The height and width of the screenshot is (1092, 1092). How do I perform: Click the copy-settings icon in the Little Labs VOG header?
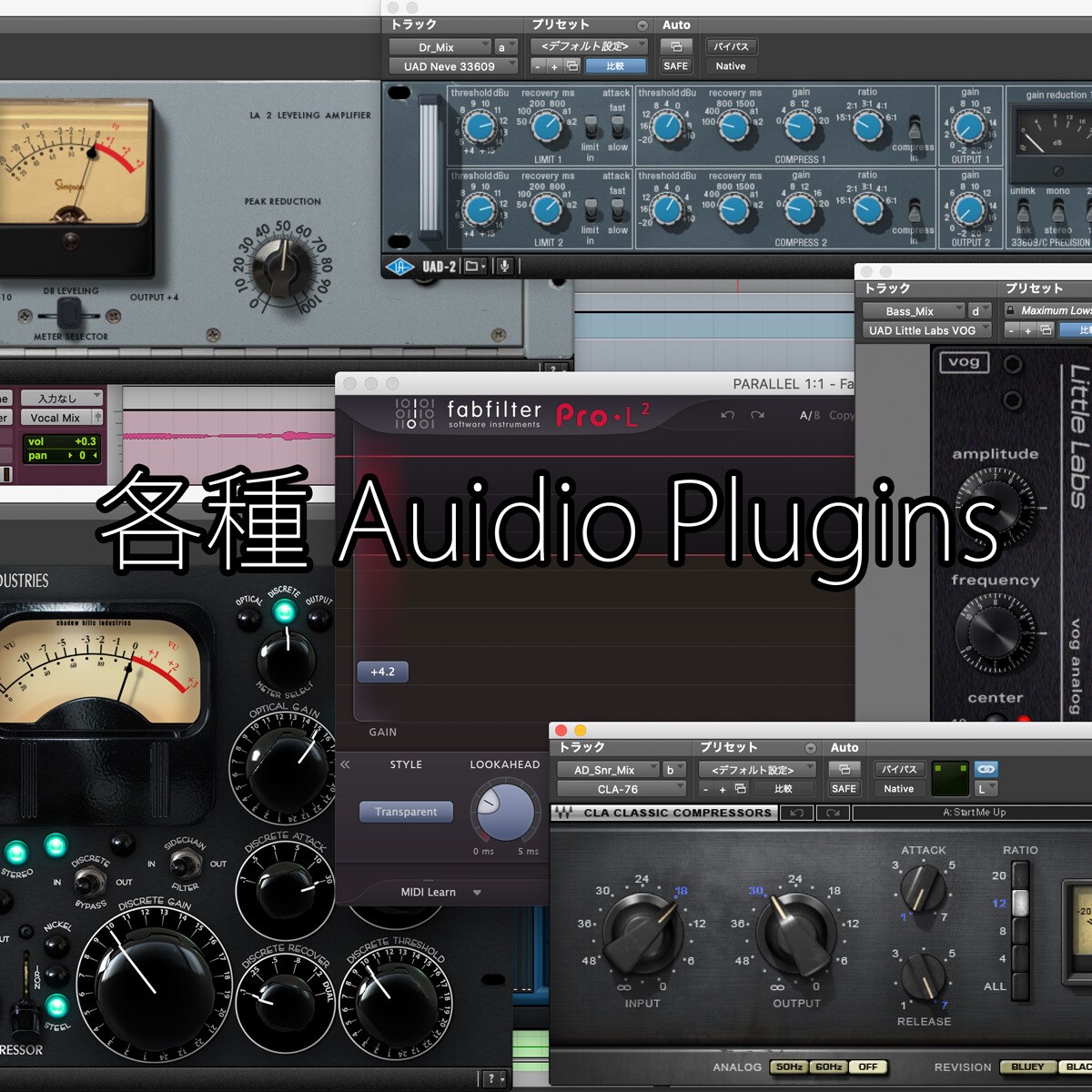(x=1046, y=331)
